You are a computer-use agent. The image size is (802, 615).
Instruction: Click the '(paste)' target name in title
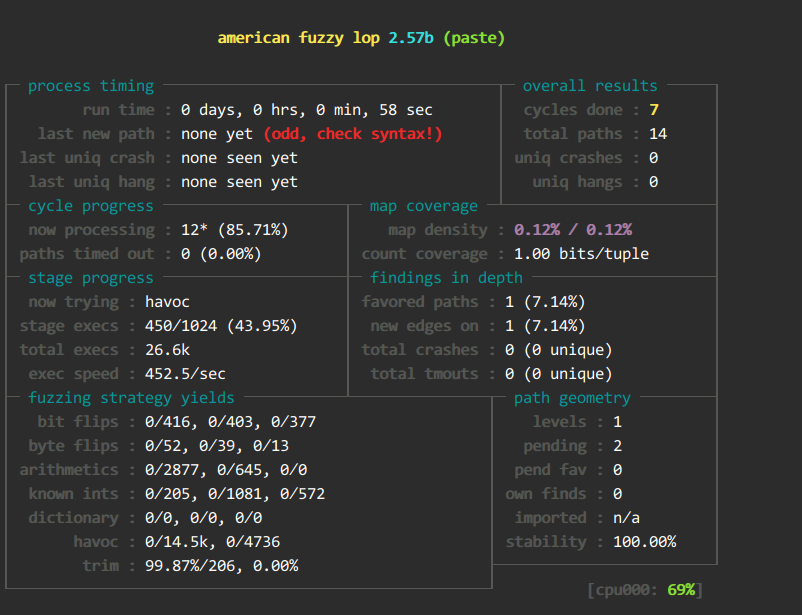pos(474,38)
